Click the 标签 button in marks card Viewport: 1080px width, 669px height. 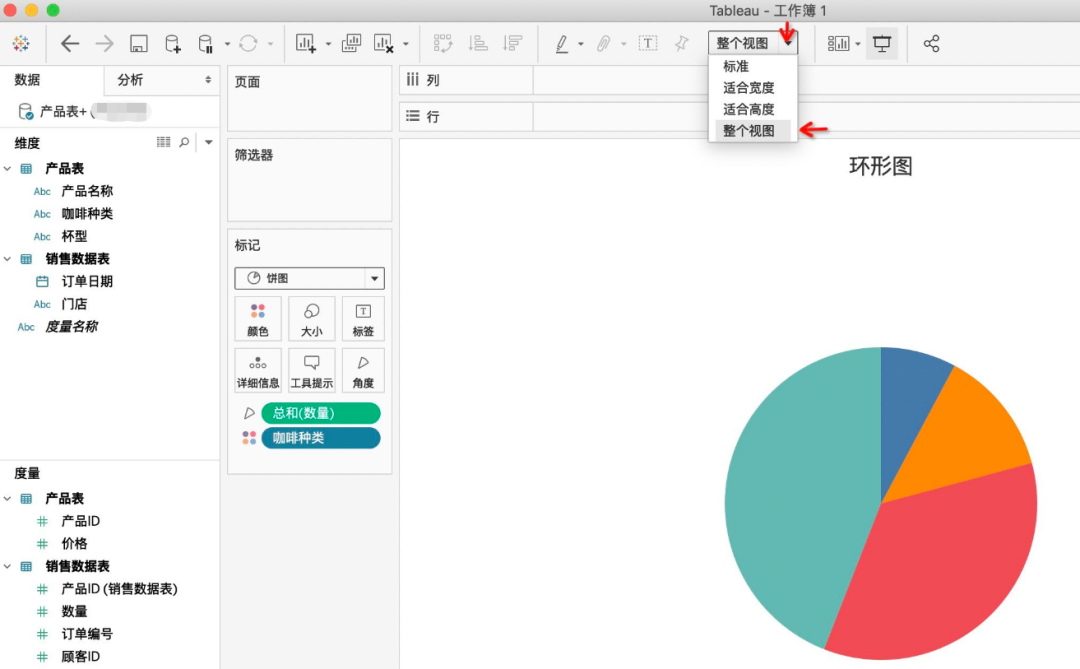coord(363,319)
